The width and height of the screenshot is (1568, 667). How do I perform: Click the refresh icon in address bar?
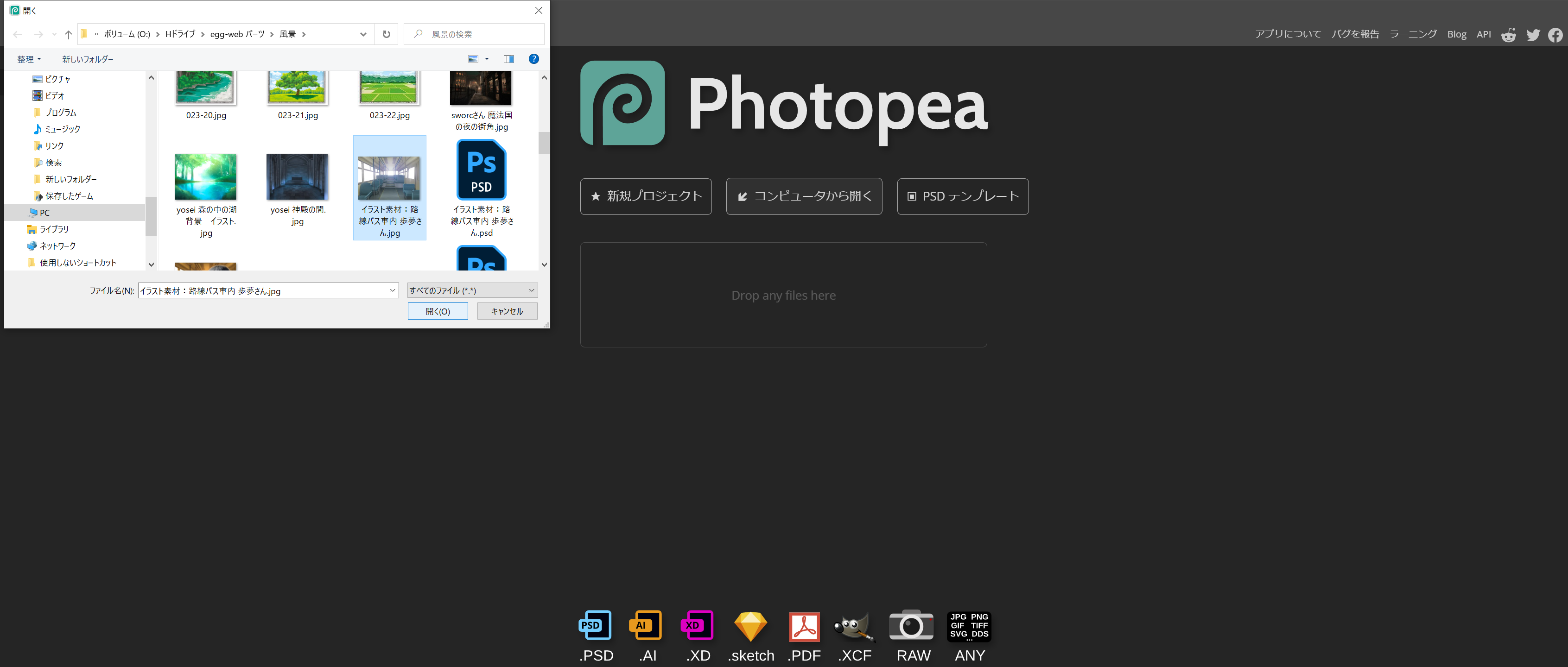(386, 34)
